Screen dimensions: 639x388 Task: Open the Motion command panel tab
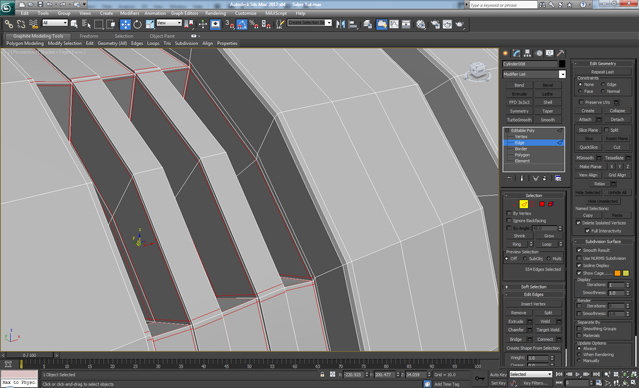point(539,53)
